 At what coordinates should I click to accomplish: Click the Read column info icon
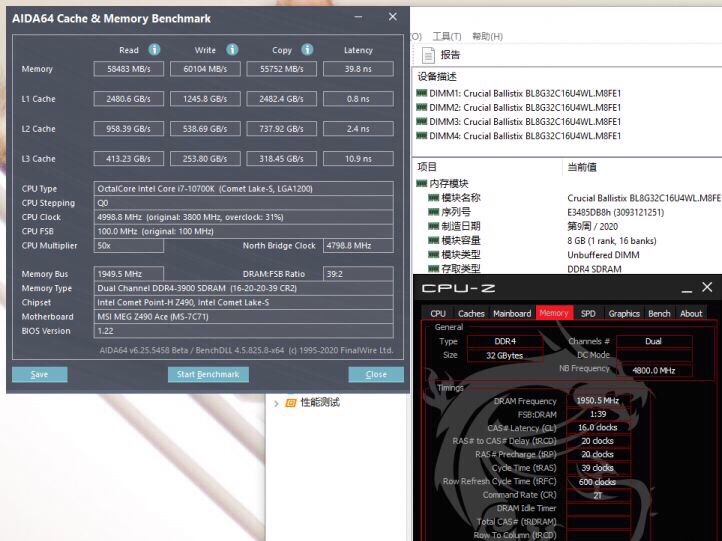154,49
